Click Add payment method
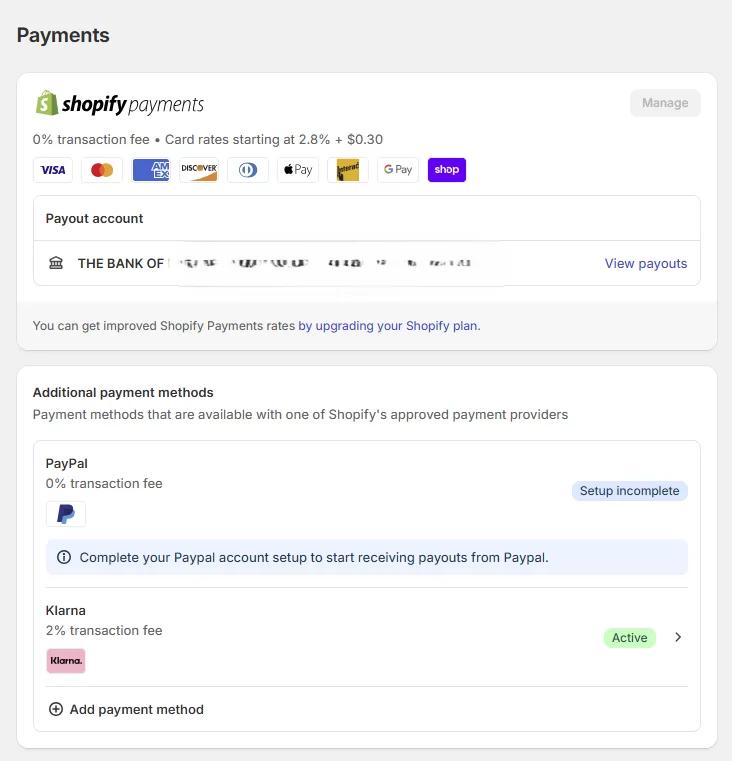Image resolution: width=732 pixels, height=761 pixels. point(126,709)
